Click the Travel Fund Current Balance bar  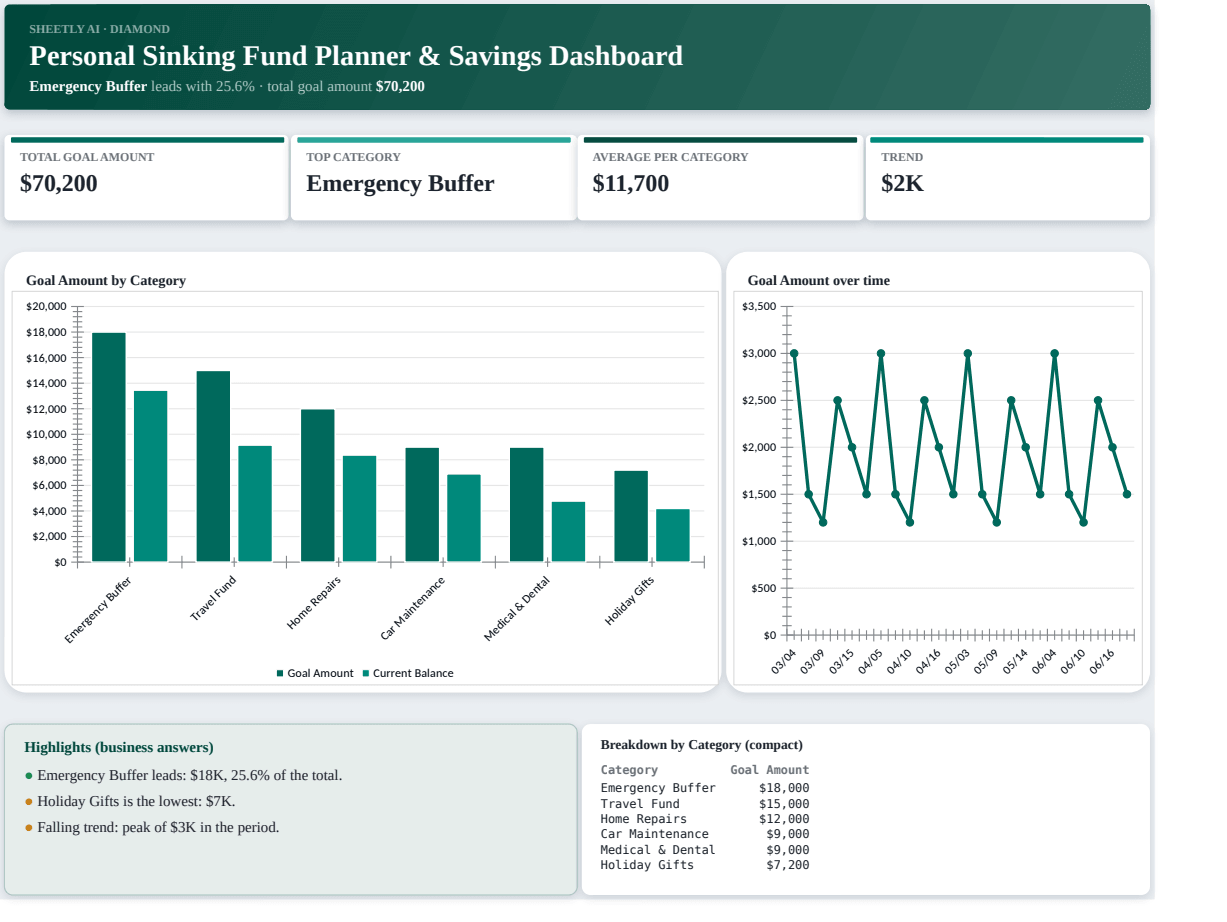point(255,504)
